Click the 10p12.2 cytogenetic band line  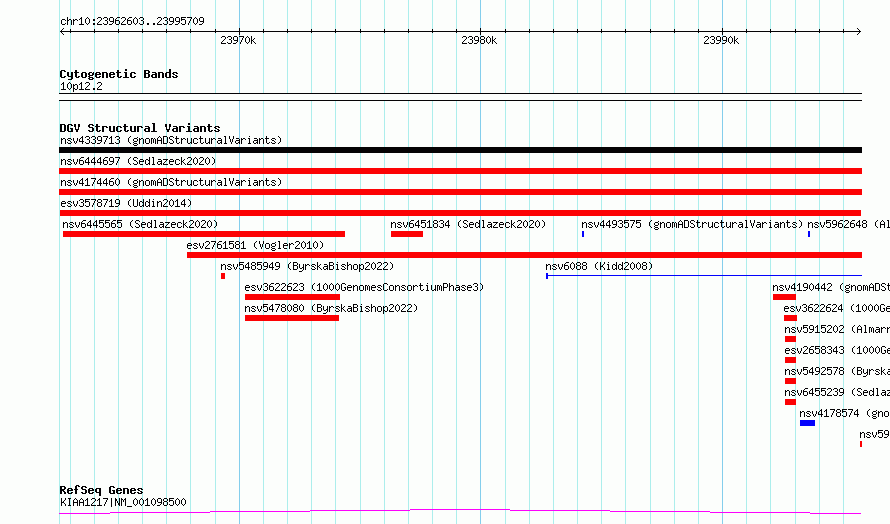tap(460, 97)
